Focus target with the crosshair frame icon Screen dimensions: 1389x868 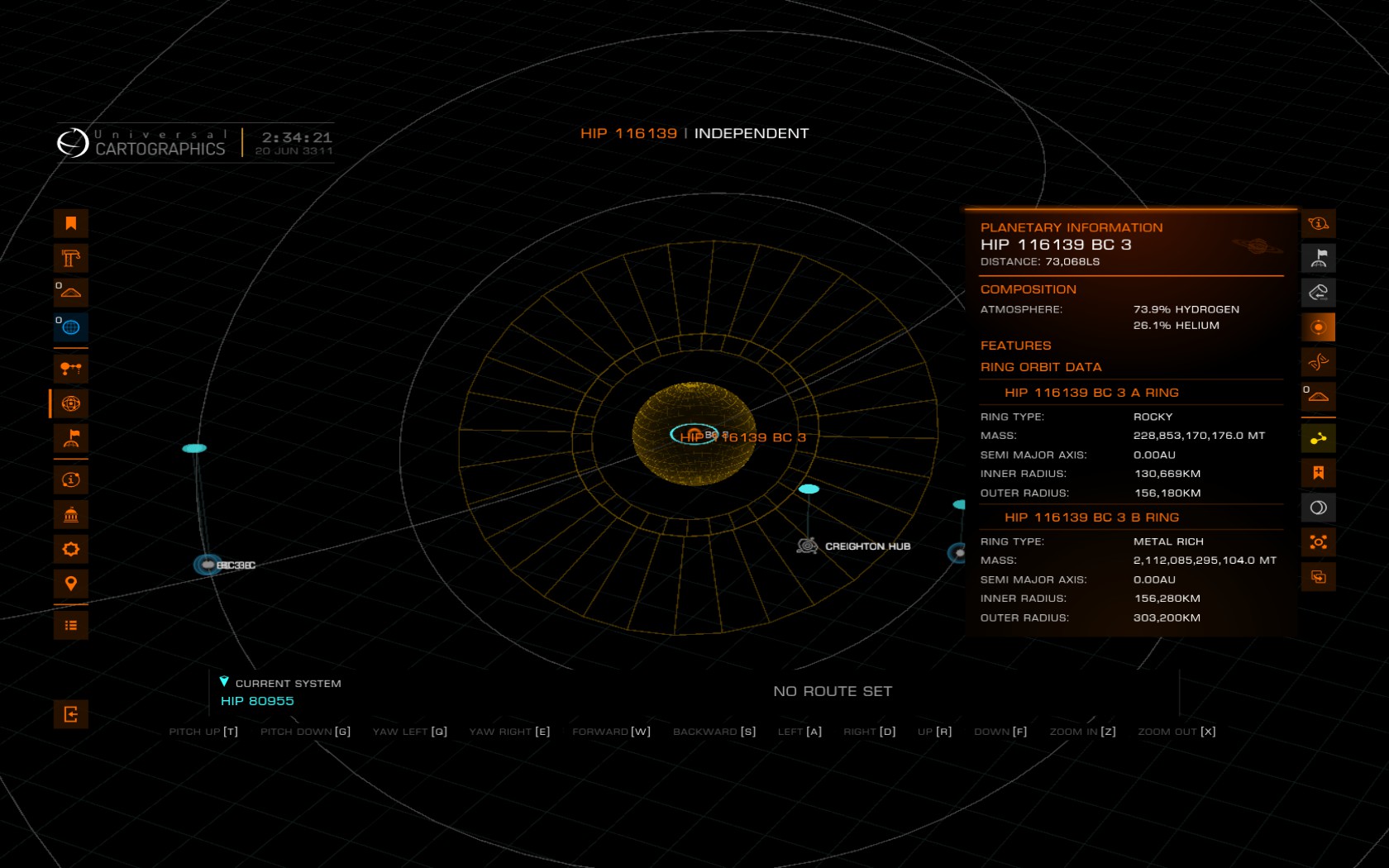(1319, 542)
